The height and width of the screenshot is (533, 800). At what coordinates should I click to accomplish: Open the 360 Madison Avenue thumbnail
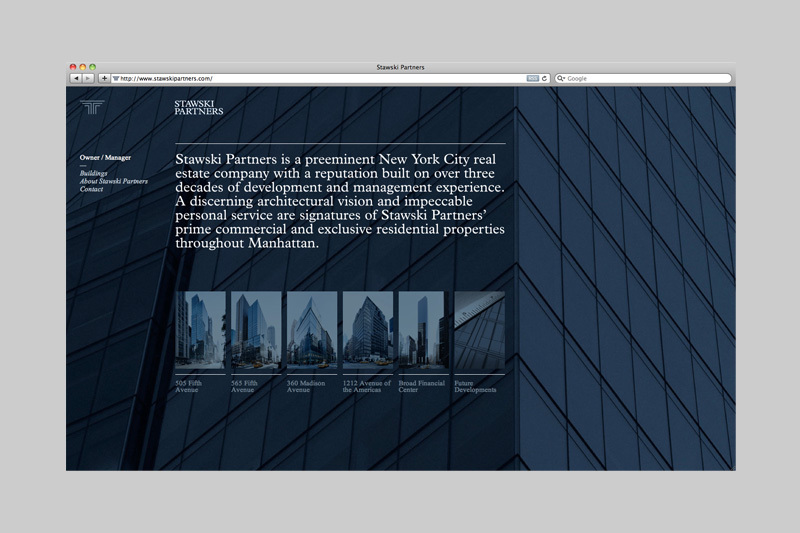312,330
